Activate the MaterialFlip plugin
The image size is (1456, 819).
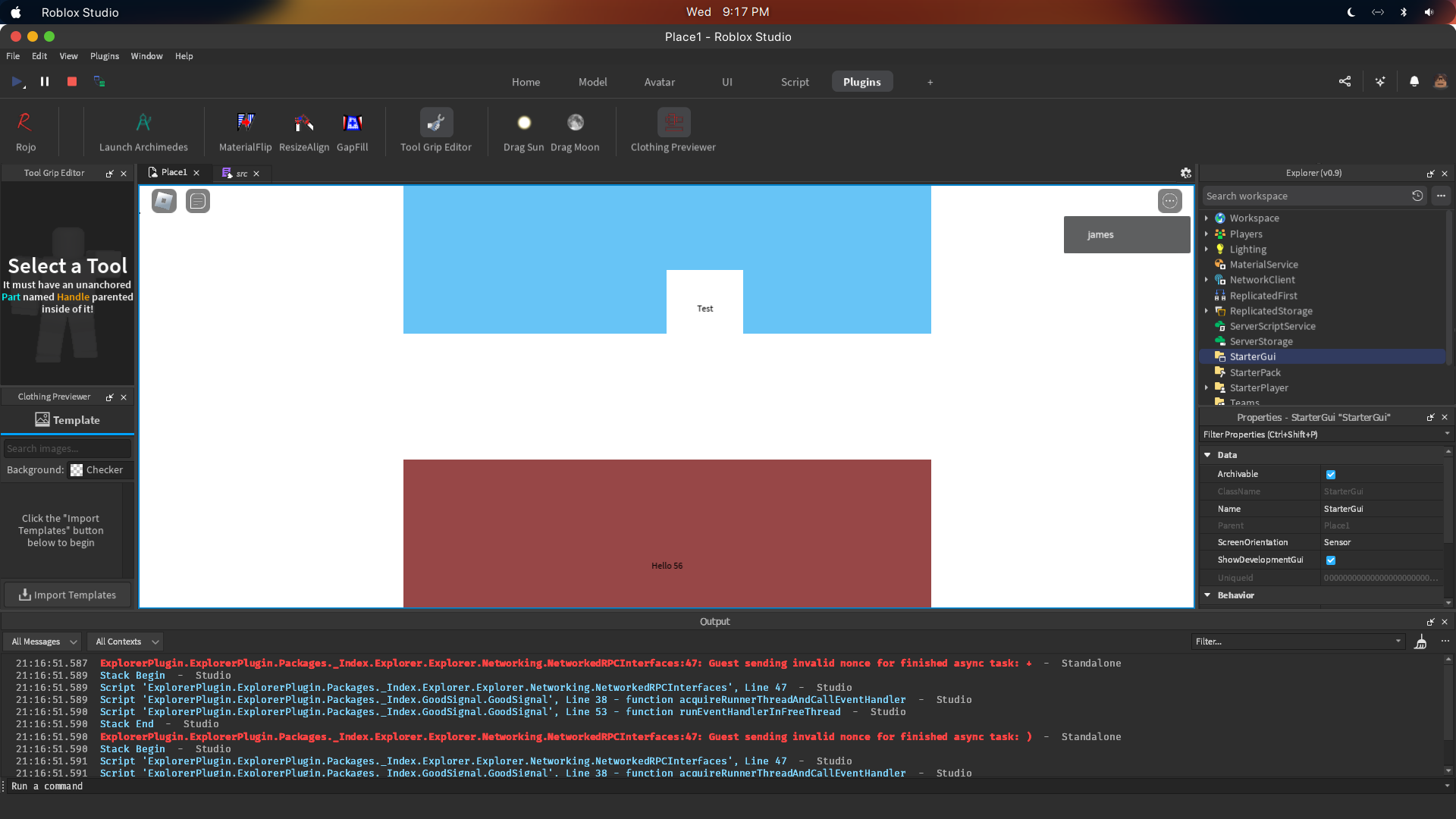(245, 130)
